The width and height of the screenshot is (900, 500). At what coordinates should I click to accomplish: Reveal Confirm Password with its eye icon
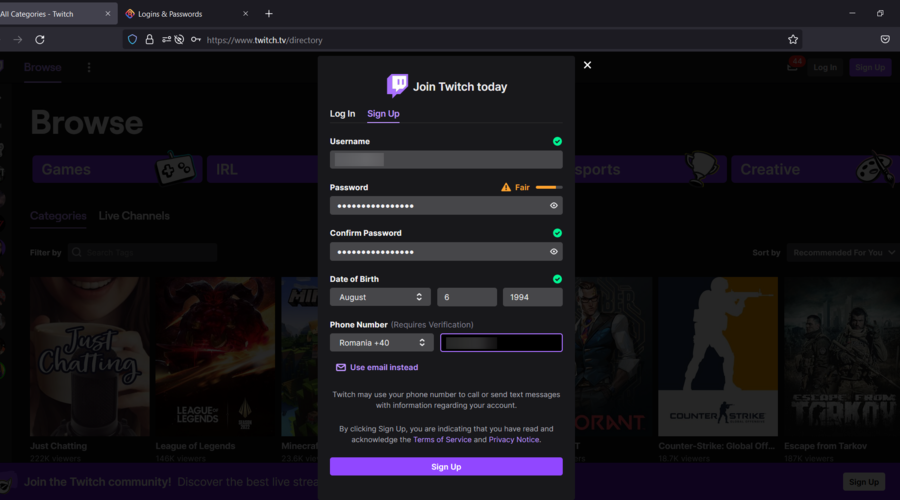pyautogui.click(x=553, y=251)
